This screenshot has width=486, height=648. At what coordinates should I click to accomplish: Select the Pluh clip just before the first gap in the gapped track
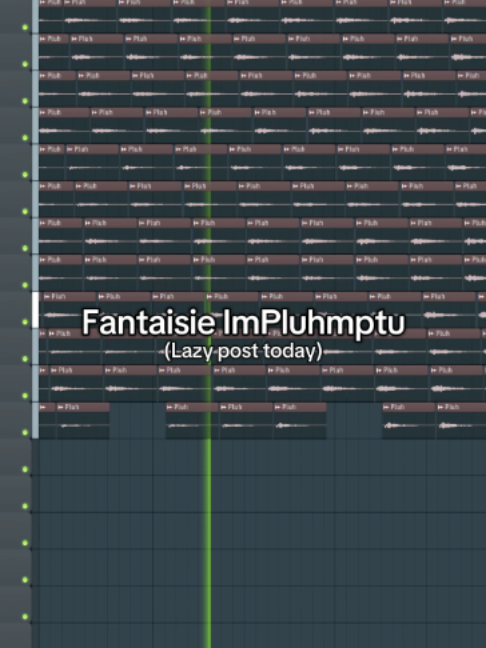(83, 420)
